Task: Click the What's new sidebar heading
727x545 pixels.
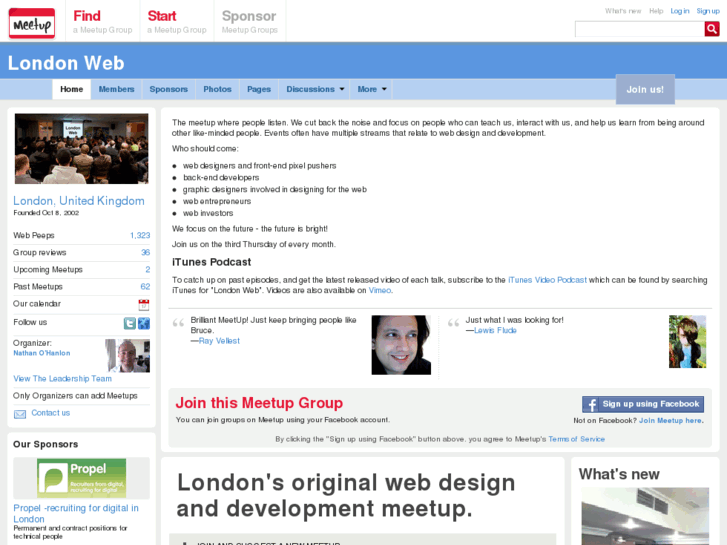Action: [x=619, y=474]
